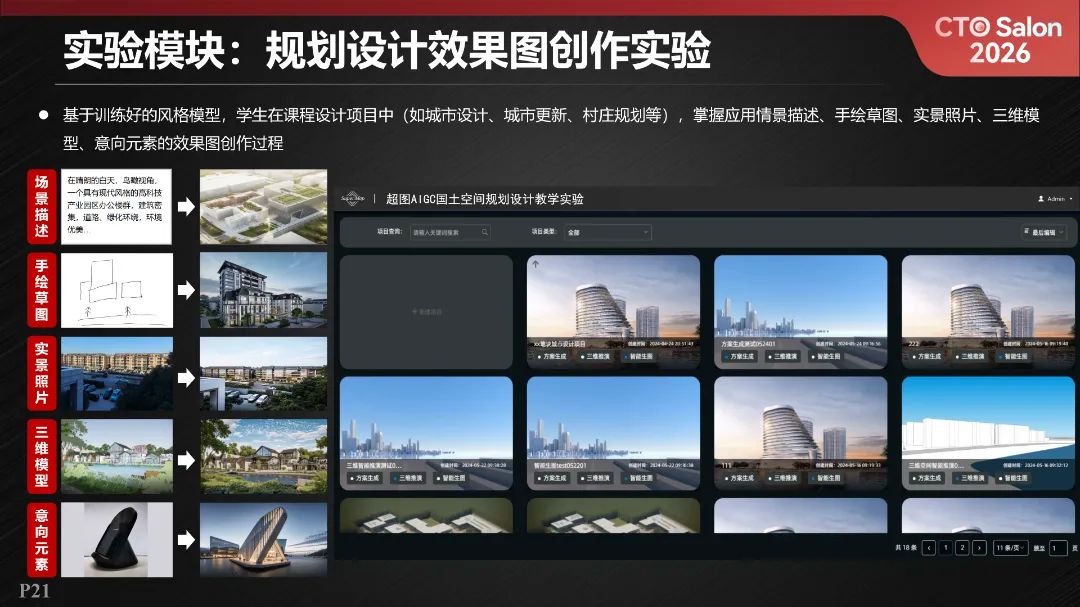Click 智能生图 on the 222 project card

tap(1013, 356)
